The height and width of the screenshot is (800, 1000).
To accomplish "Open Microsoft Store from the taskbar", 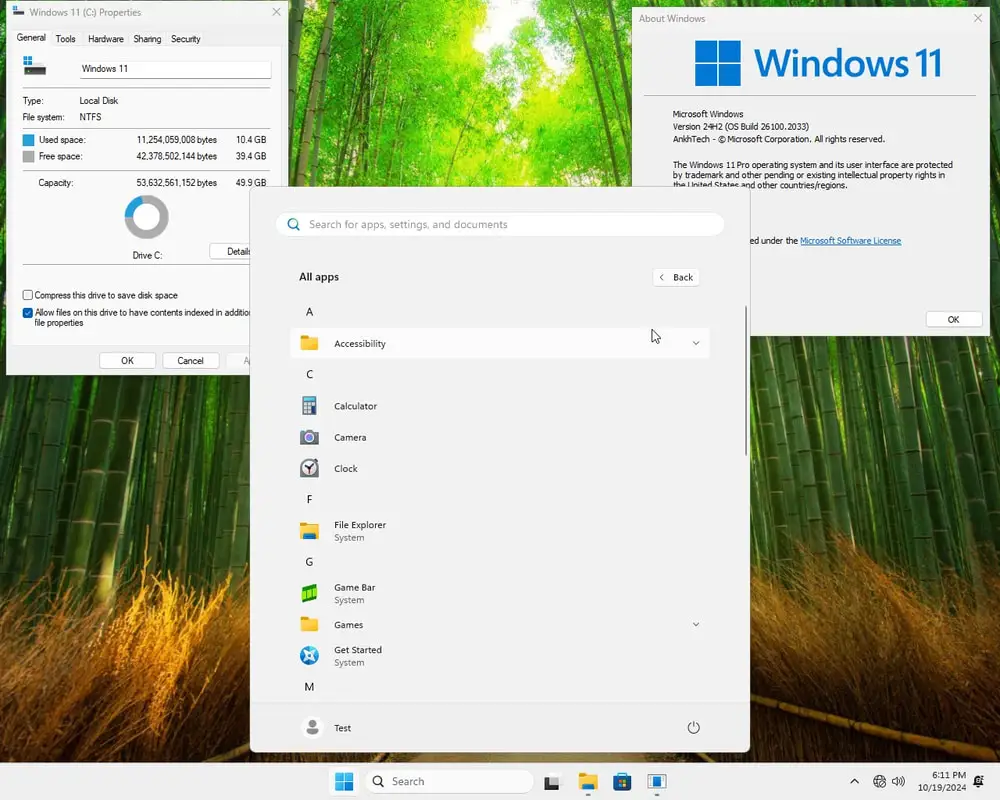I will (621, 782).
